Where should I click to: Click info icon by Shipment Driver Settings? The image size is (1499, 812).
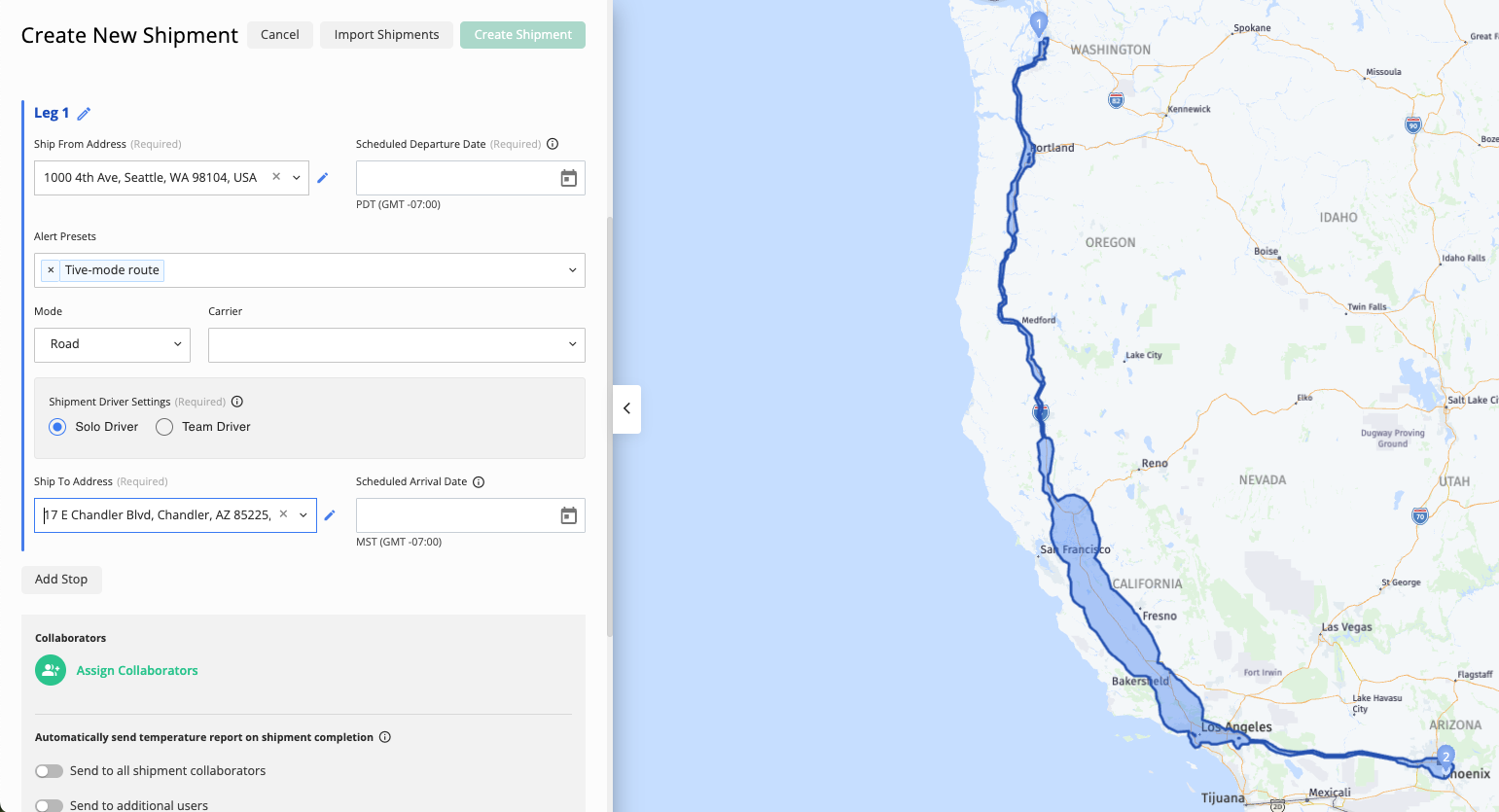point(237,402)
